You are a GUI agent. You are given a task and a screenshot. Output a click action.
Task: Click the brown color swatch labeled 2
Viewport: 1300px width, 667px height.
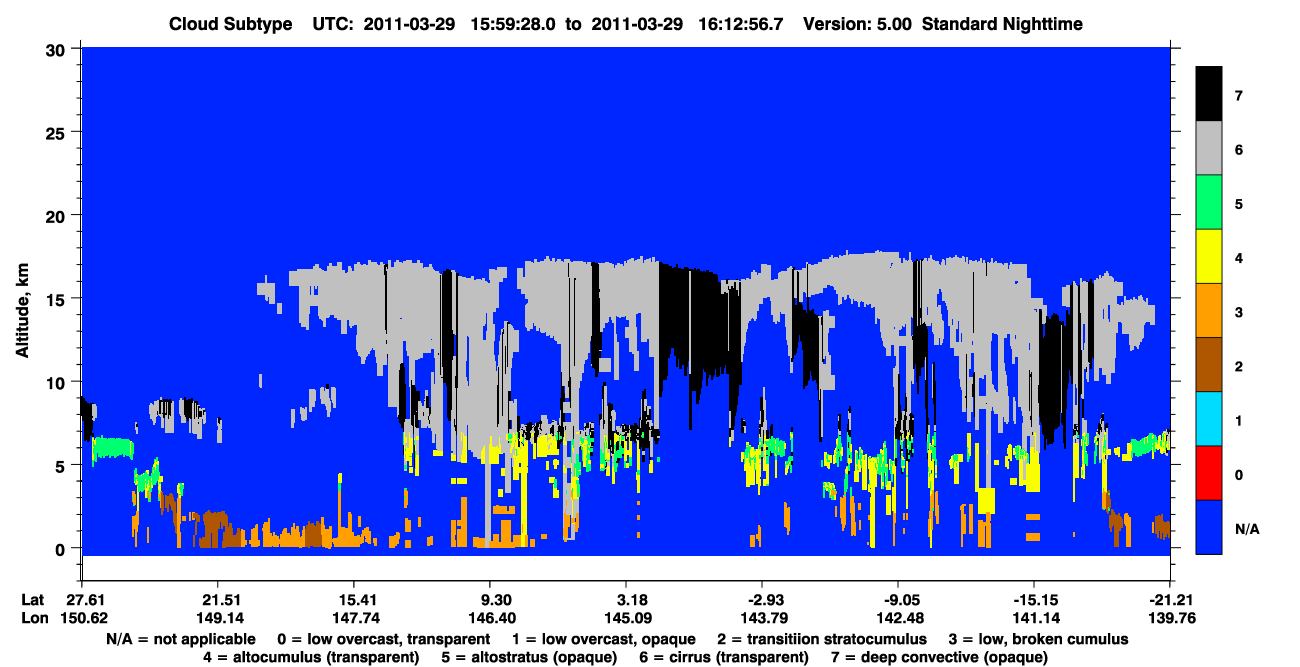click(x=1209, y=365)
